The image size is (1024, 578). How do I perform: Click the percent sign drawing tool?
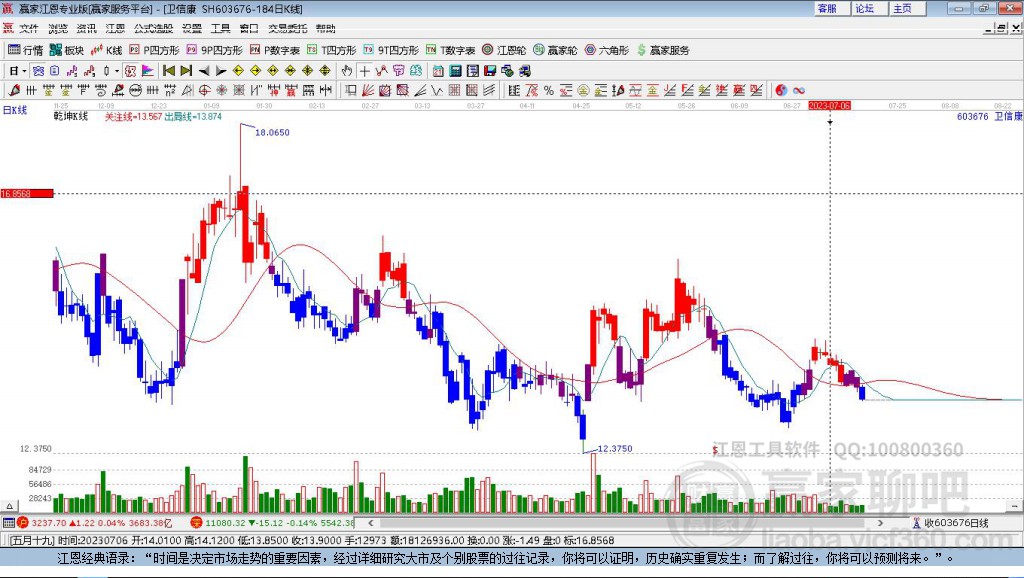coord(549,90)
